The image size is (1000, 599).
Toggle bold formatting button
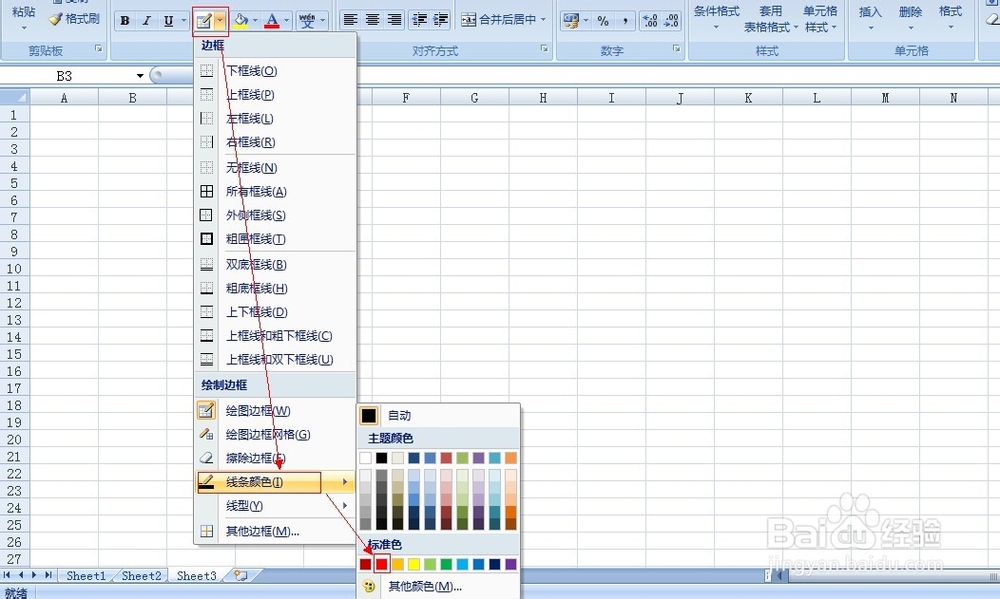125,20
